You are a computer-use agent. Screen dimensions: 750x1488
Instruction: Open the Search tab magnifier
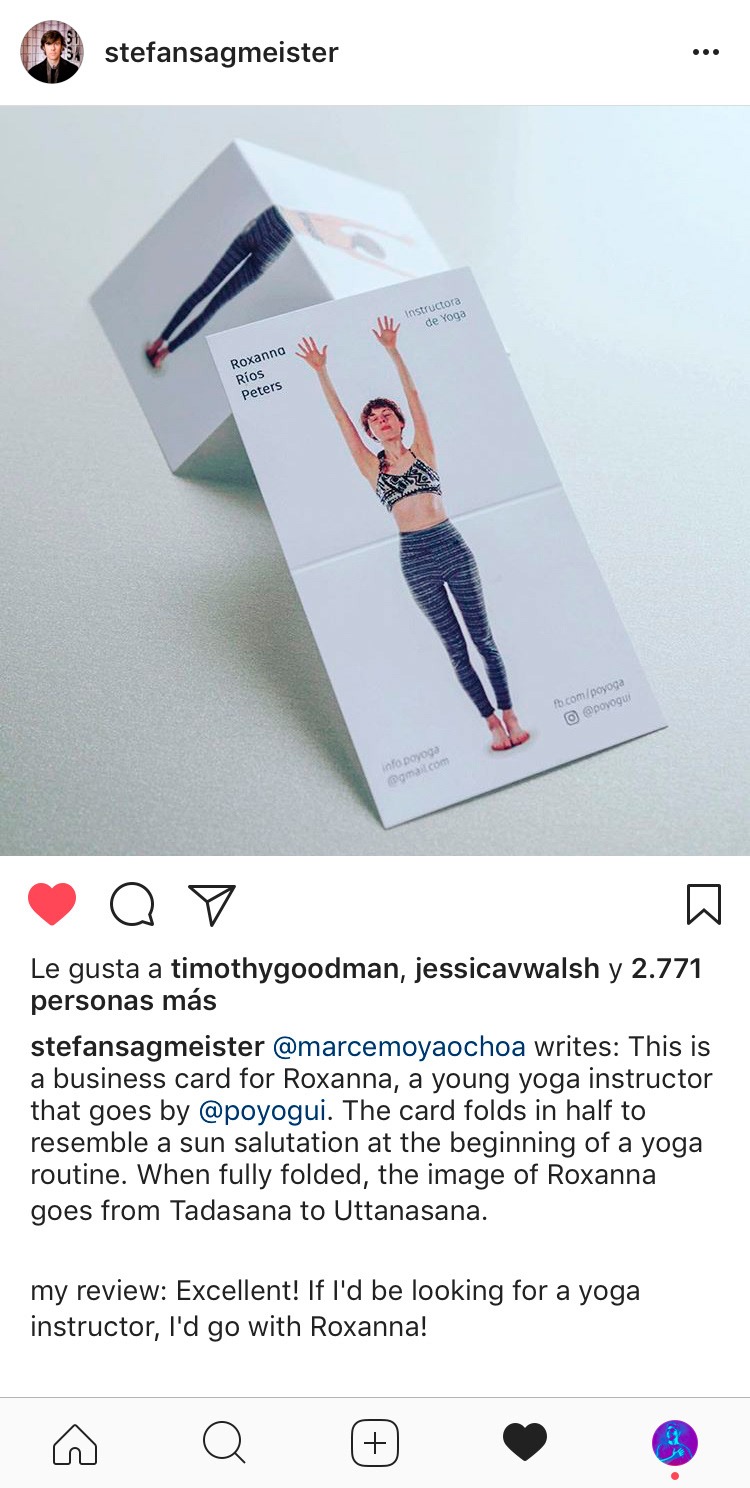point(224,1443)
